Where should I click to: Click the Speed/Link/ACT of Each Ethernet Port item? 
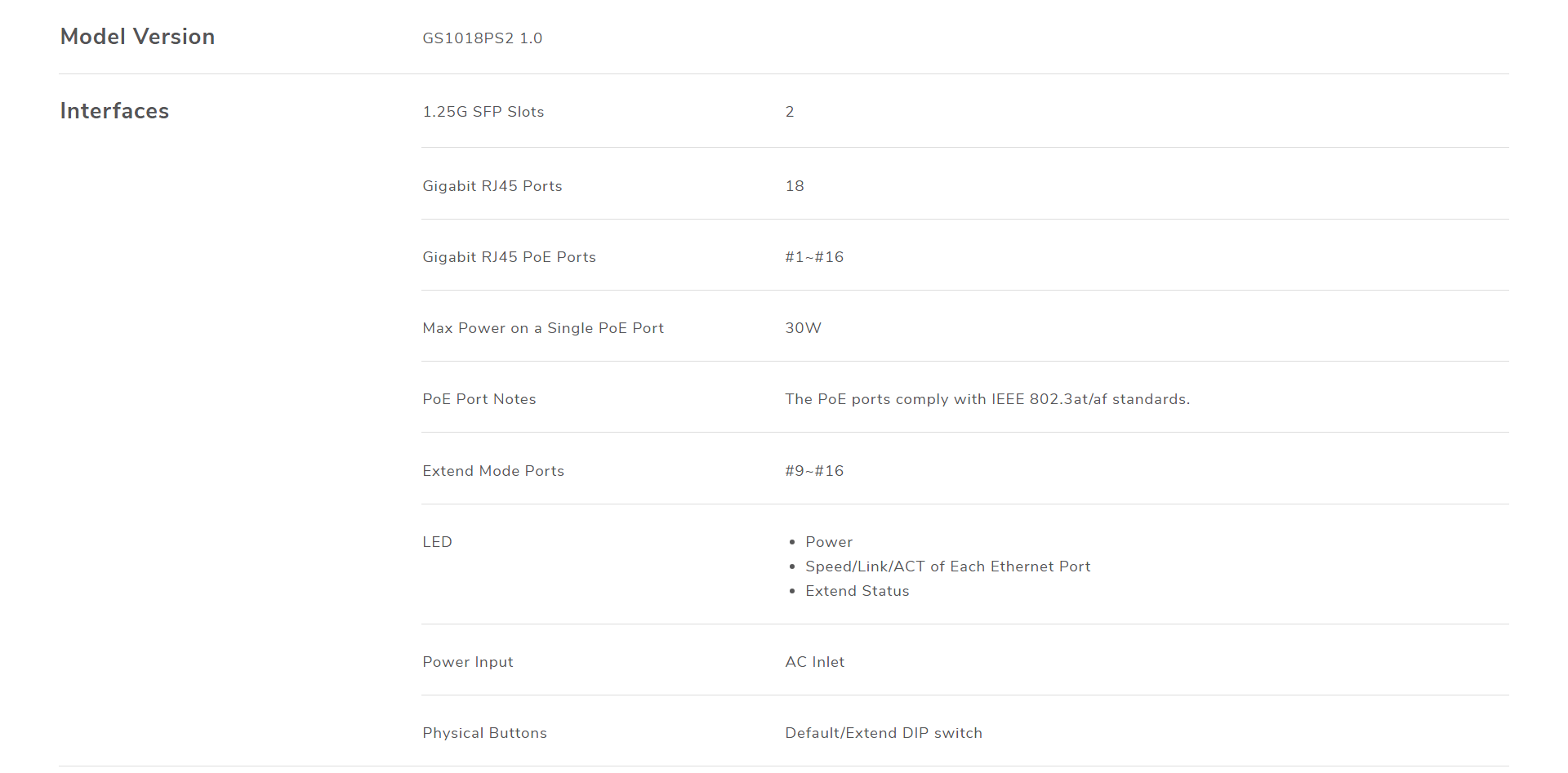948,566
